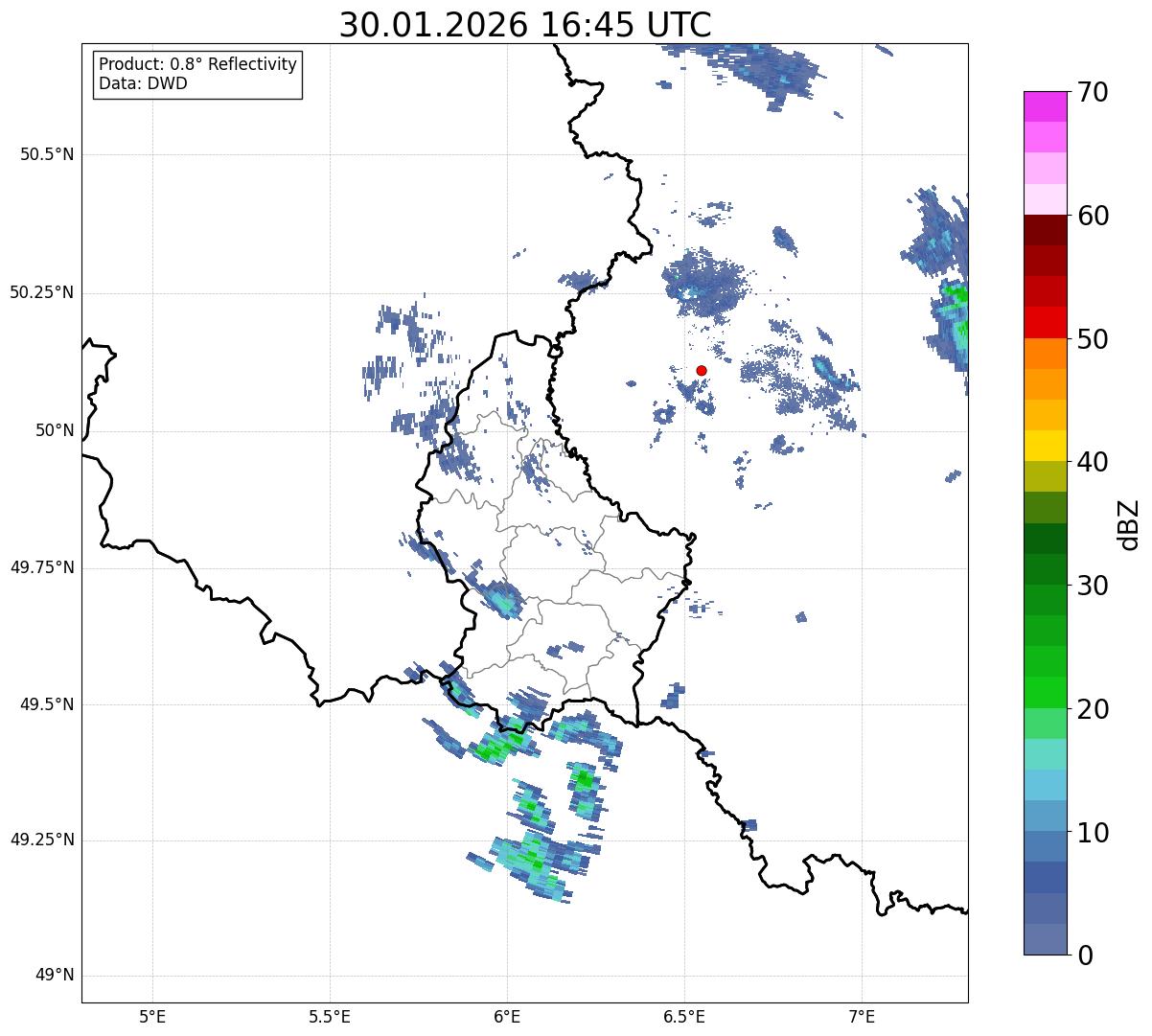Click the 'Product: 0.8° Reflectivity' label

pos(198,64)
